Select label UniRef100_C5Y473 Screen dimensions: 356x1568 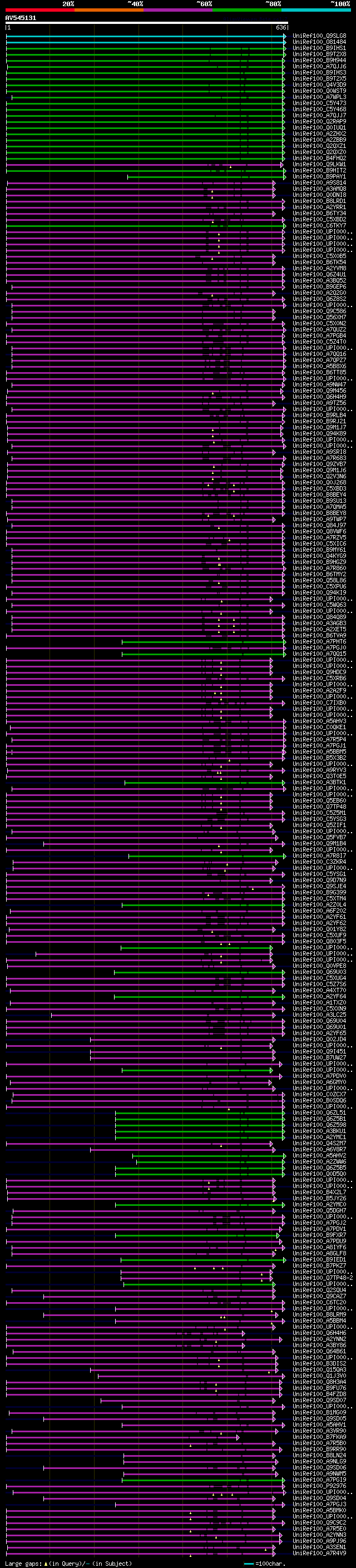tap(319, 103)
